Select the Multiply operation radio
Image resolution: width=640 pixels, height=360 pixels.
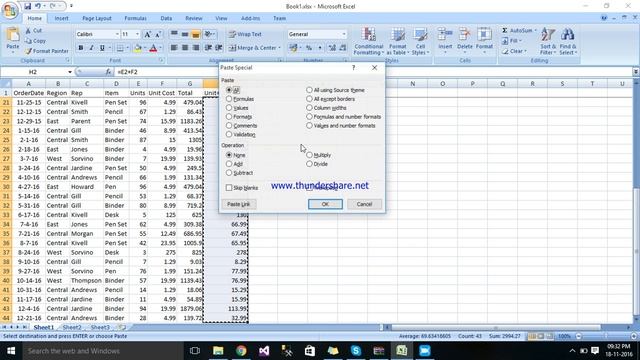pyautogui.click(x=309, y=155)
